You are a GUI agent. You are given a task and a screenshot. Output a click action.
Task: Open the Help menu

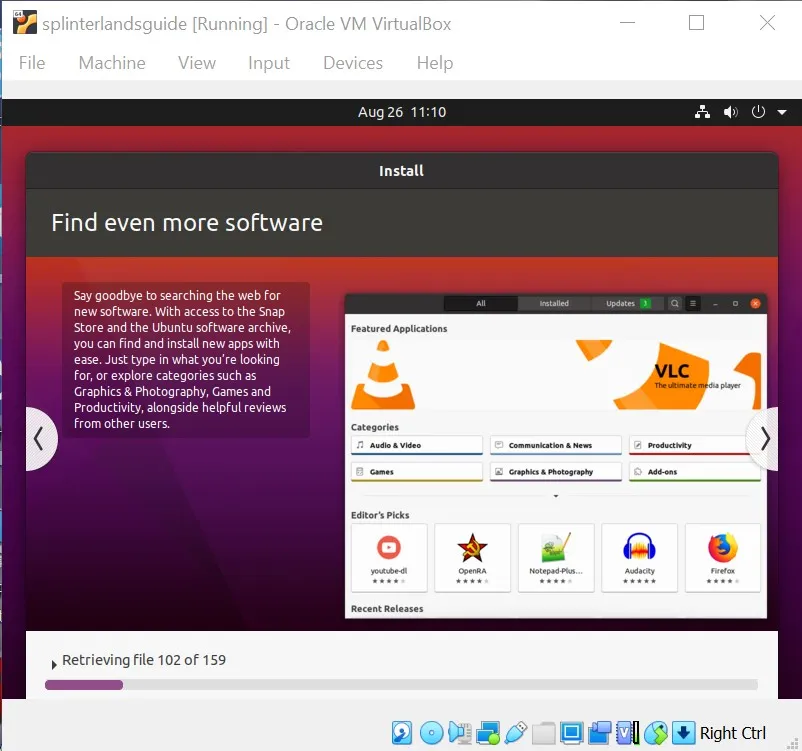[x=435, y=63]
